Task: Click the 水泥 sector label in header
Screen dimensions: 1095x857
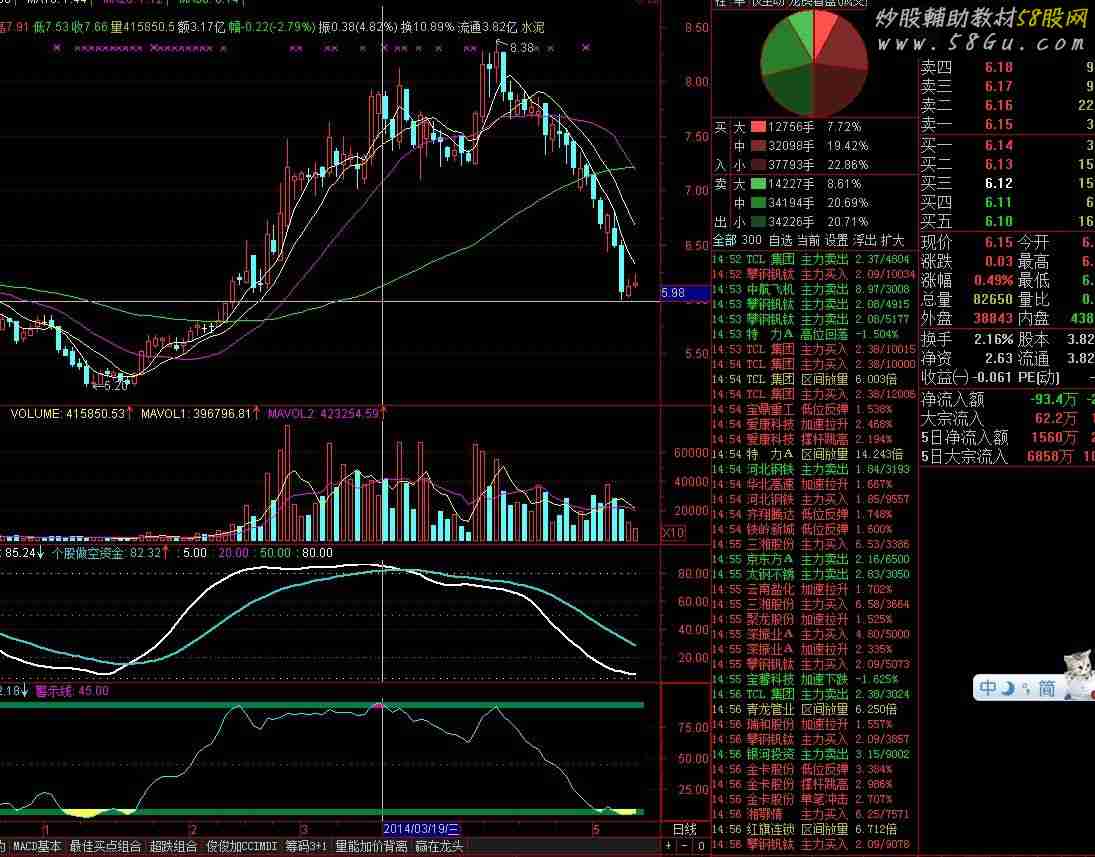Action: (x=533, y=27)
